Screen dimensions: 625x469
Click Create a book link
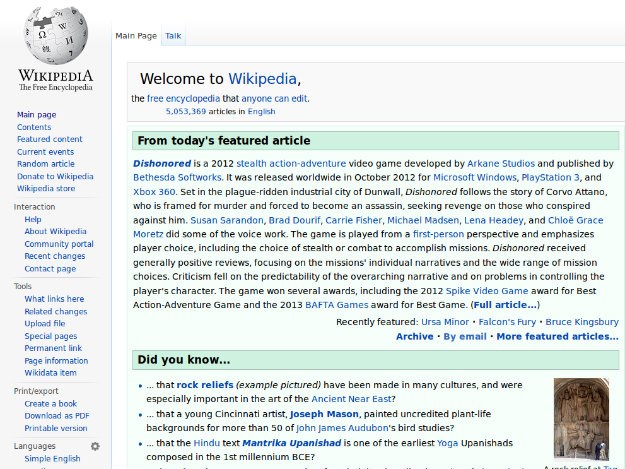pos(51,404)
